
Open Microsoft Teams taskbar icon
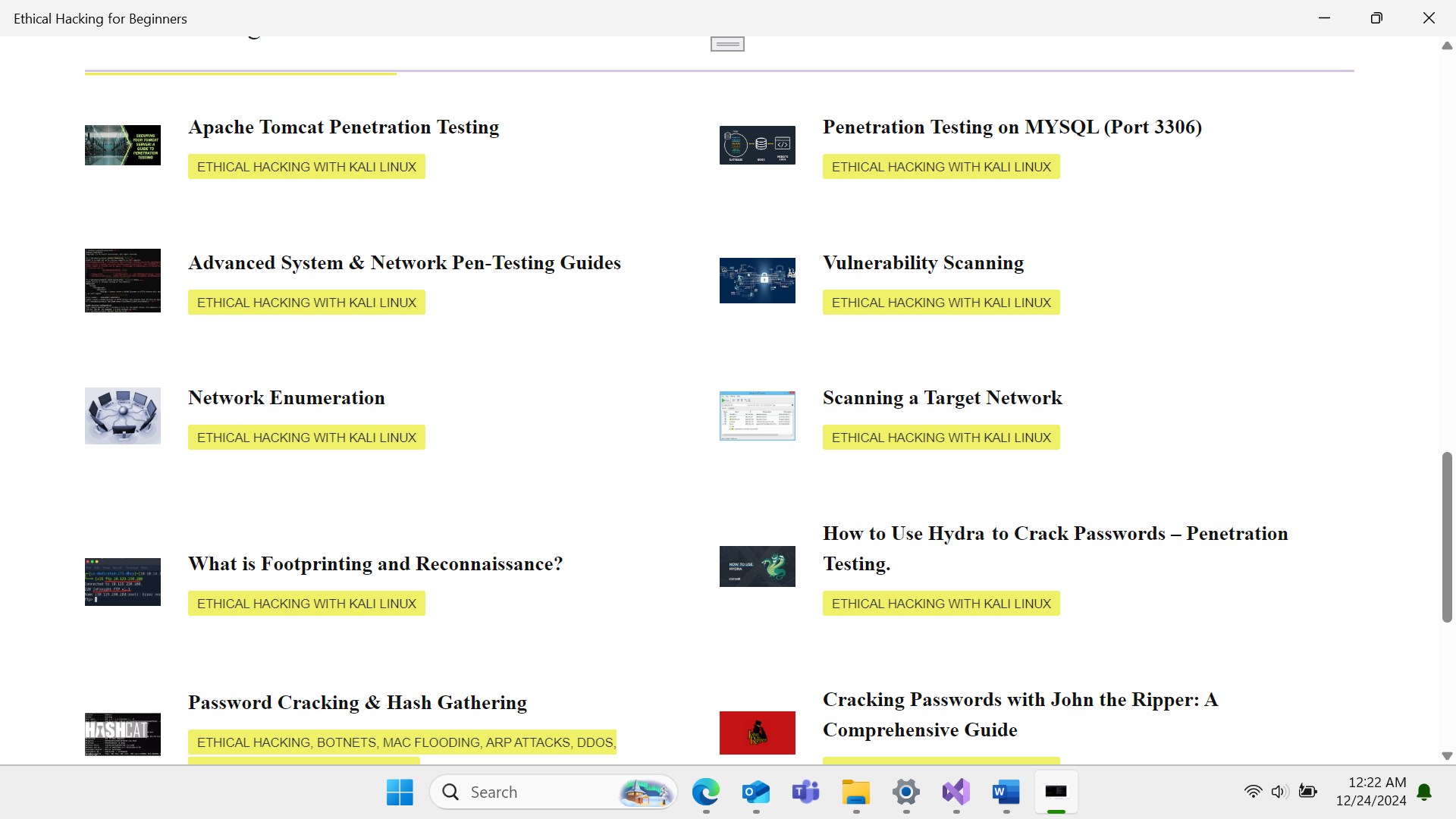coord(805,792)
